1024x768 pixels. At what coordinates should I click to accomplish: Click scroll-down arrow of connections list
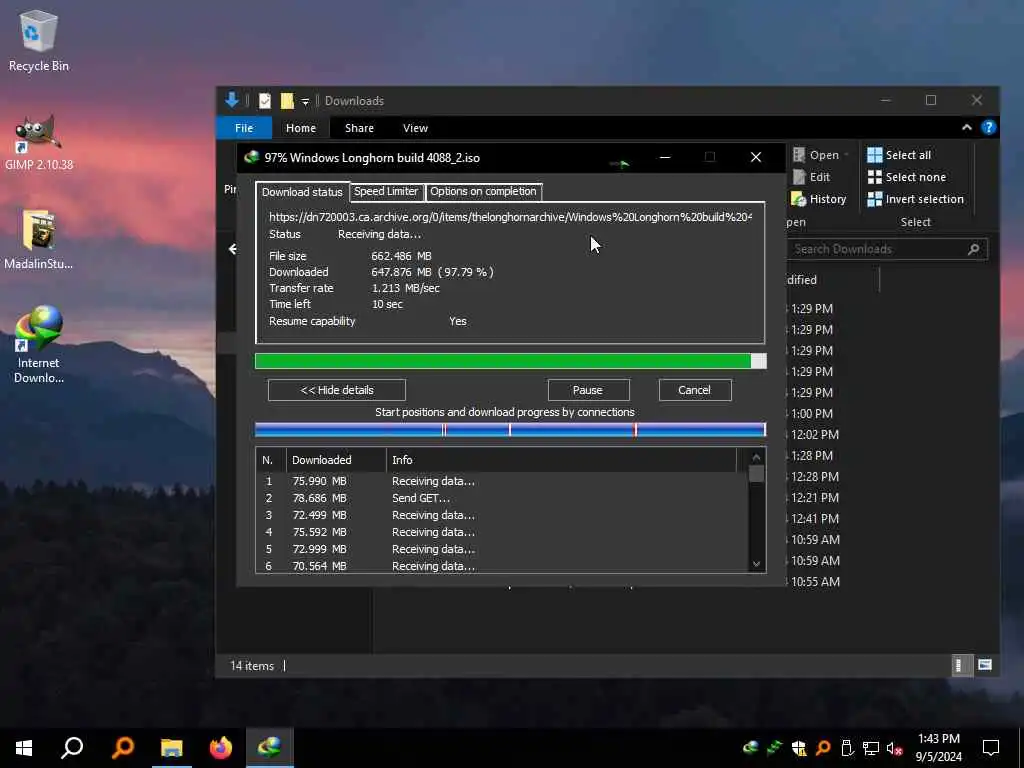pyautogui.click(x=756, y=564)
